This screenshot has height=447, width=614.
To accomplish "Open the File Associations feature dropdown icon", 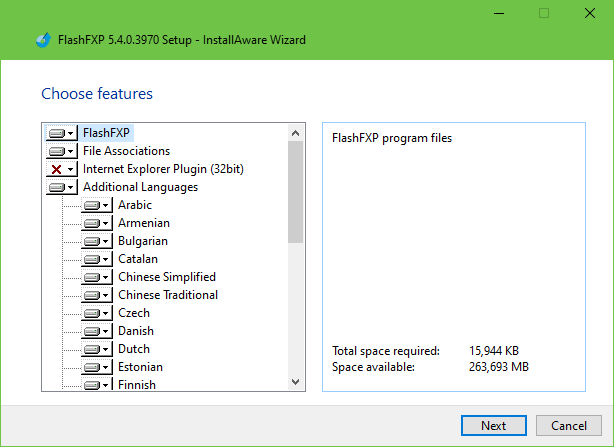I will 61,151.
